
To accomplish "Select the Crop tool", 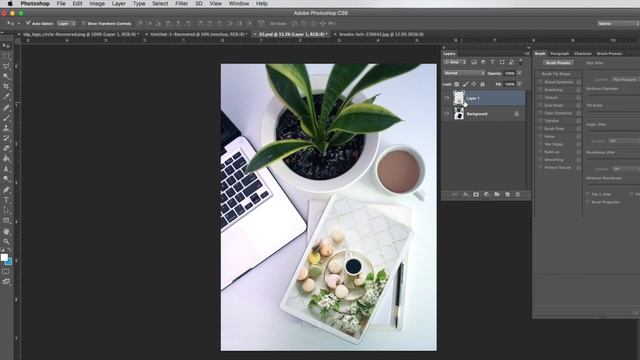I will pos(6,87).
